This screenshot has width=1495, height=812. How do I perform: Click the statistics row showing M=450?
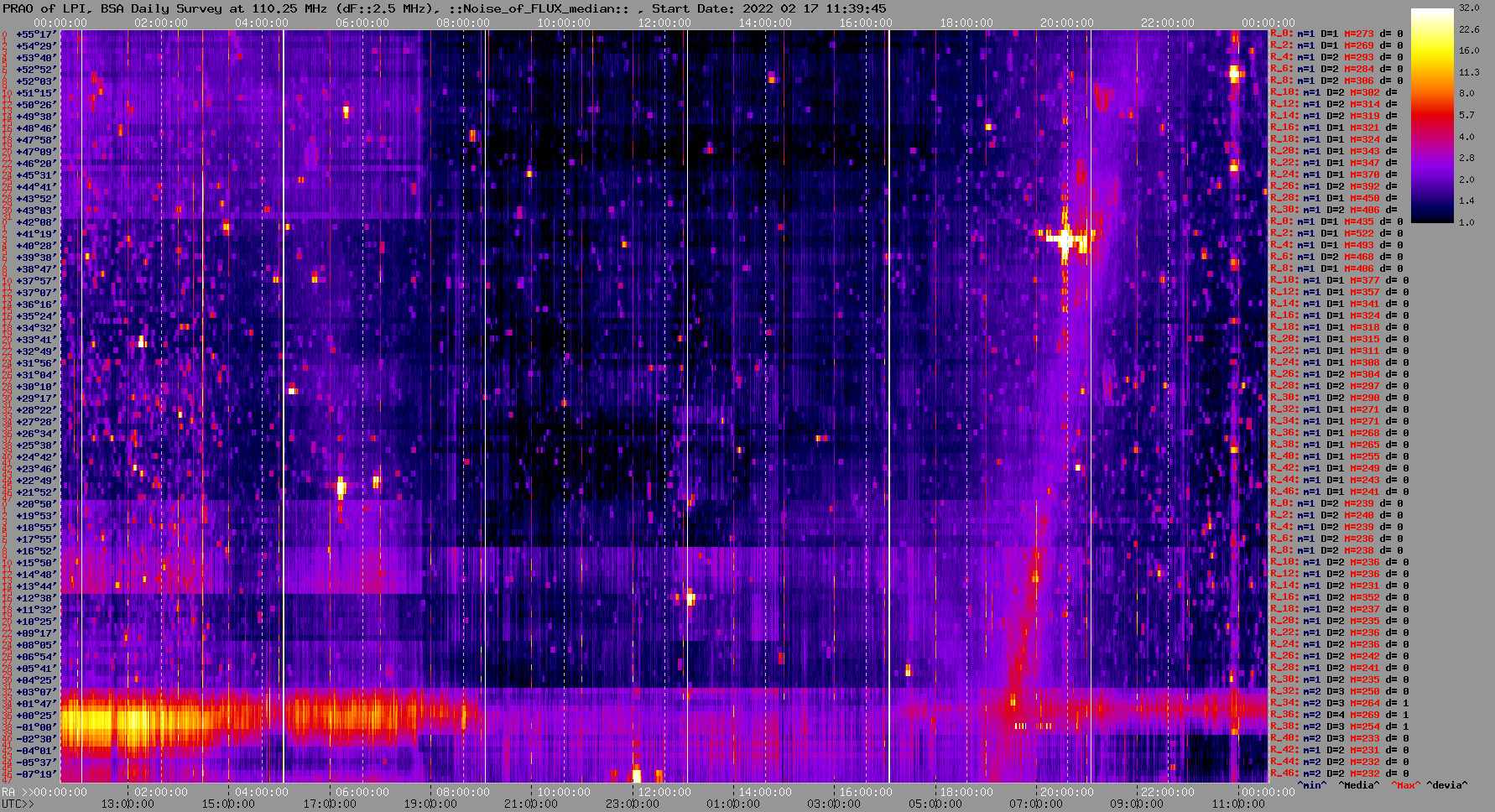[1334, 199]
